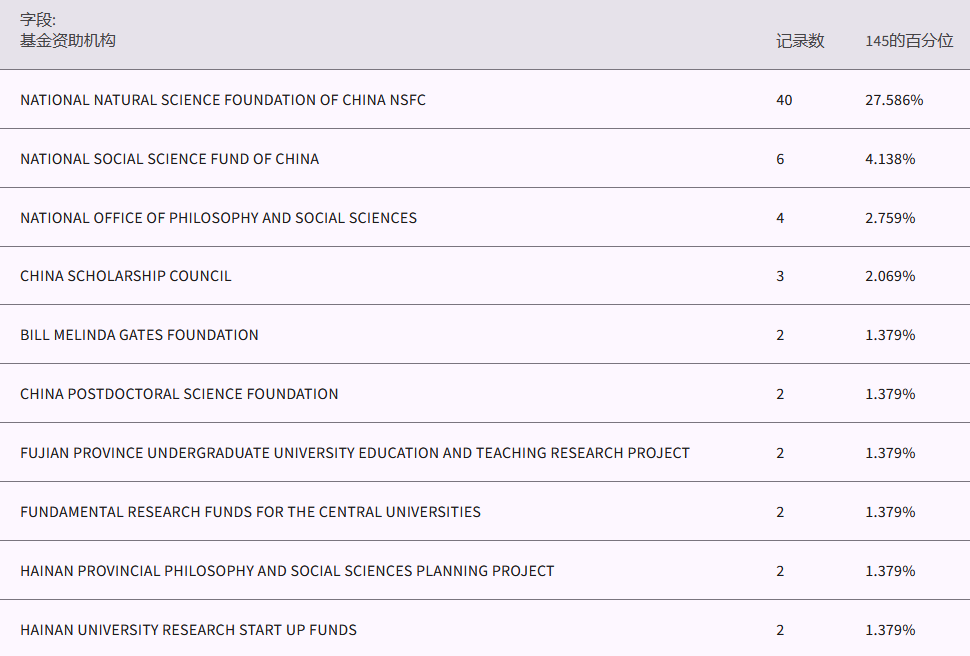The width and height of the screenshot is (970, 656).
Task: Click the 记录数 column header
Action: (x=800, y=41)
